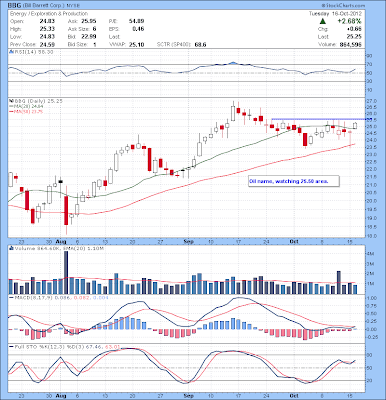Click the StockCharts.com label at top right
The height and width of the screenshot is (400, 386).
(343, 6)
